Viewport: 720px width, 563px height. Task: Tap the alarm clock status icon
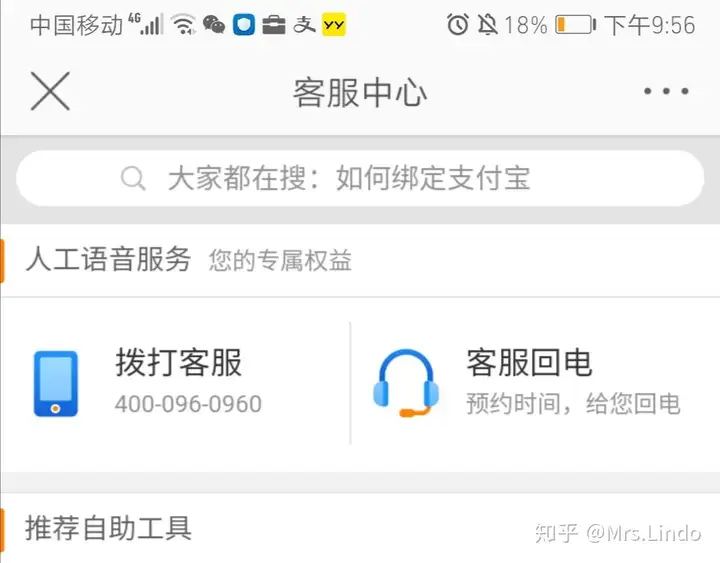(x=458, y=24)
